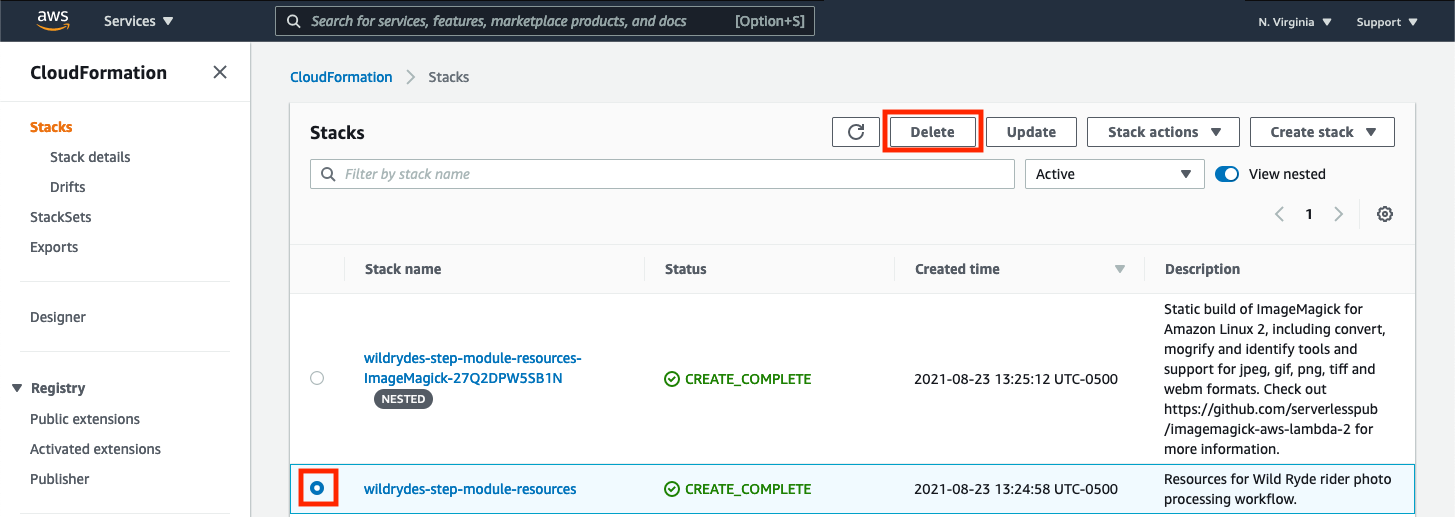Image resolution: width=1455 pixels, height=517 pixels.
Task: Open the Stack actions dropdown
Action: pyautogui.click(x=1164, y=132)
